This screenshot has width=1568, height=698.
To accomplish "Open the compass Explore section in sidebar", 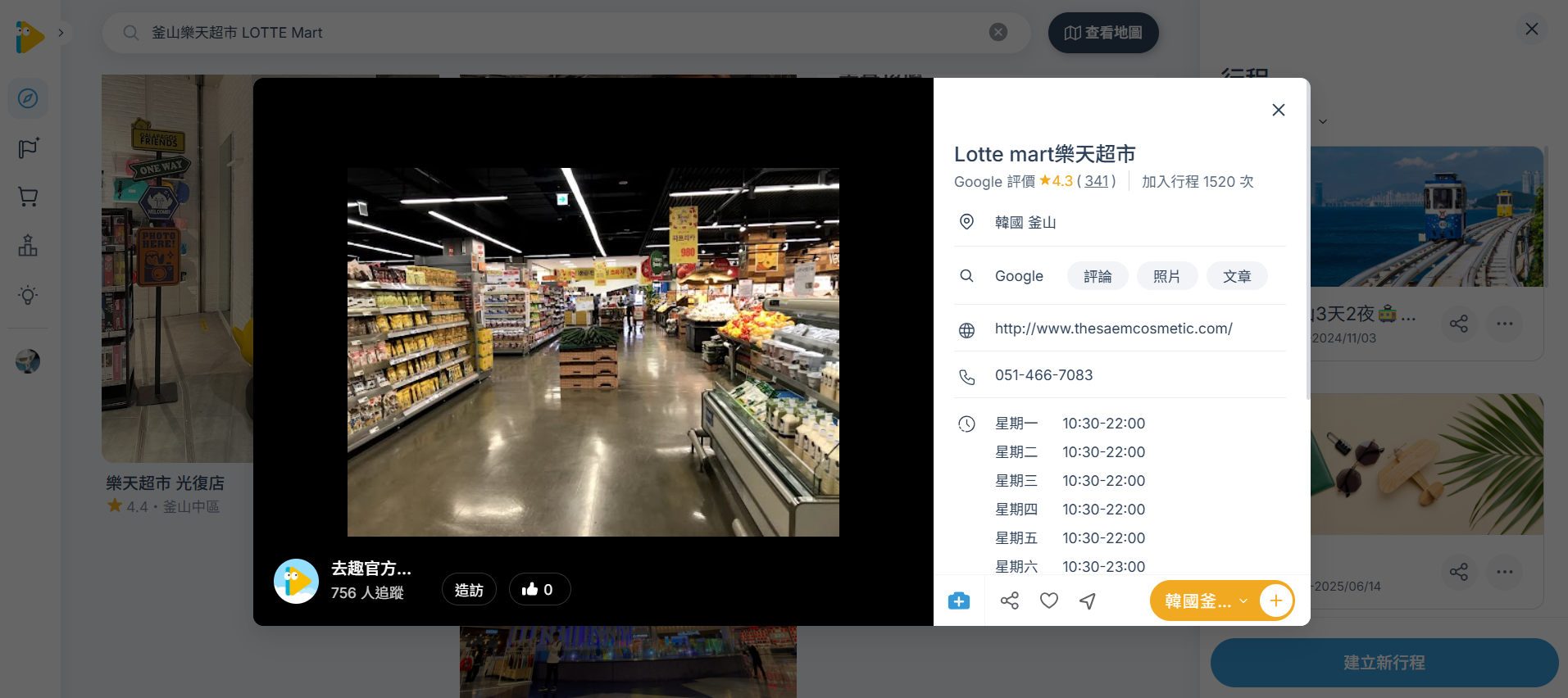I will pyautogui.click(x=28, y=98).
